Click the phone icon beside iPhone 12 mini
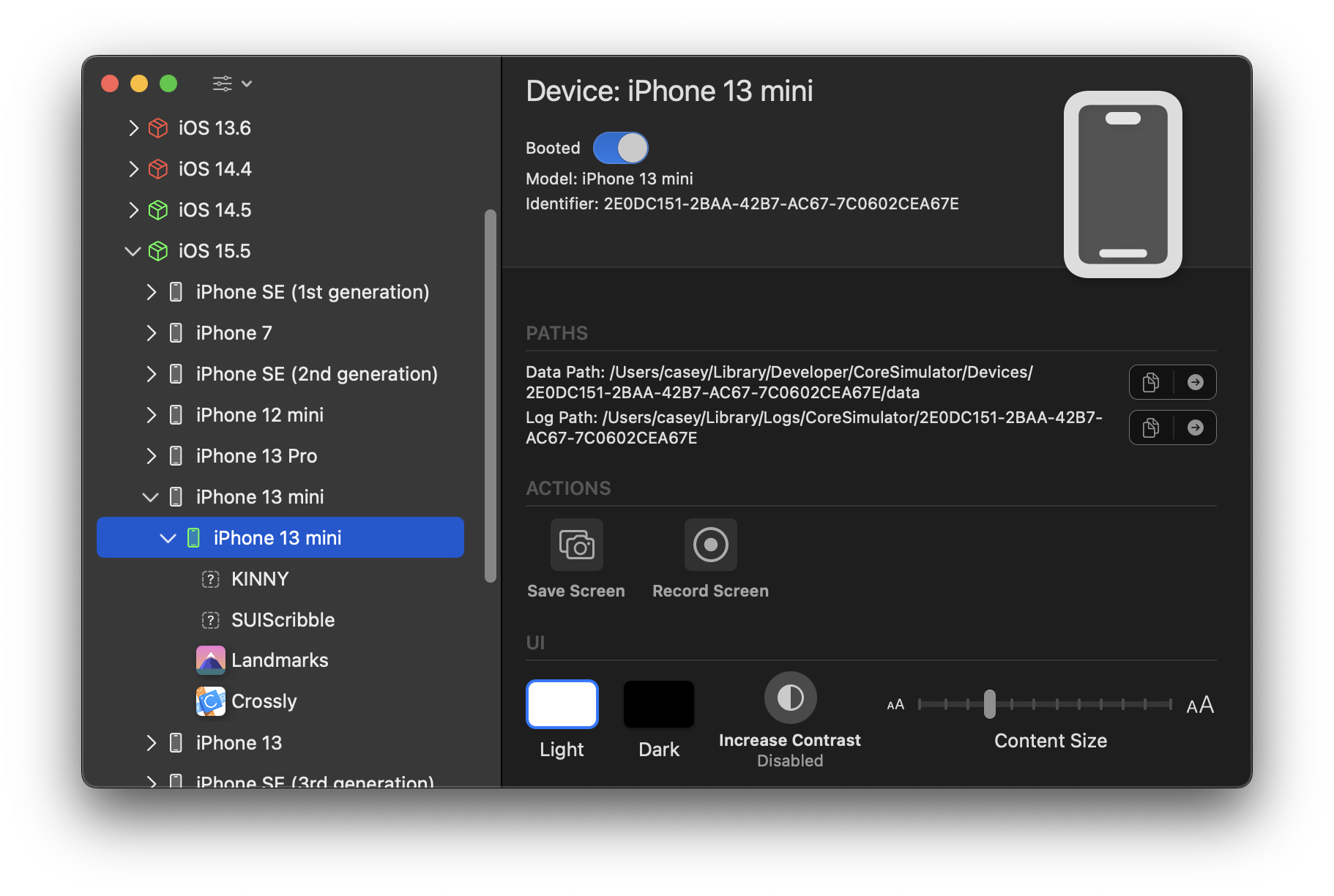 [176, 415]
